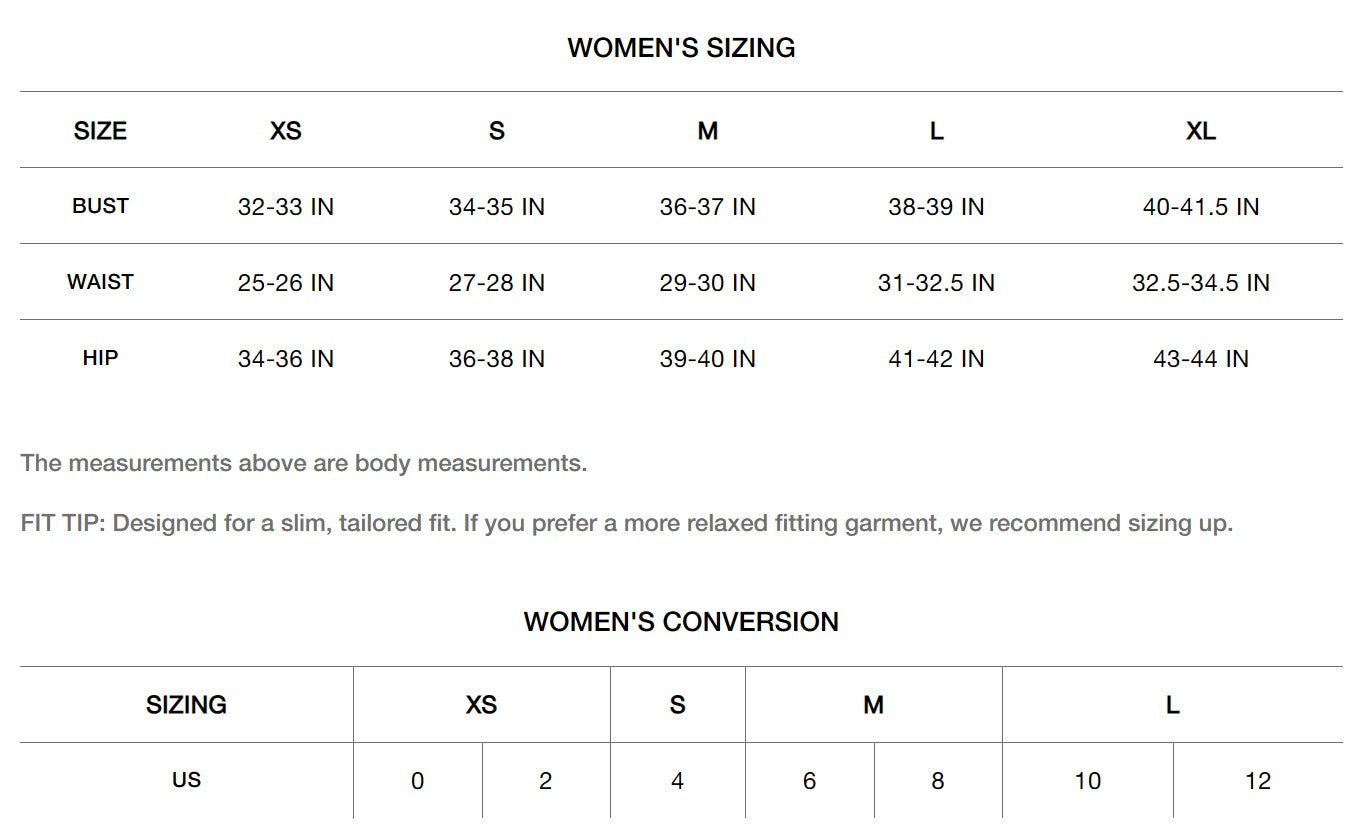This screenshot has width=1369, height=828.
Task: Select the BUST row label
Action: pyautogui.click(x=100, y=206)
